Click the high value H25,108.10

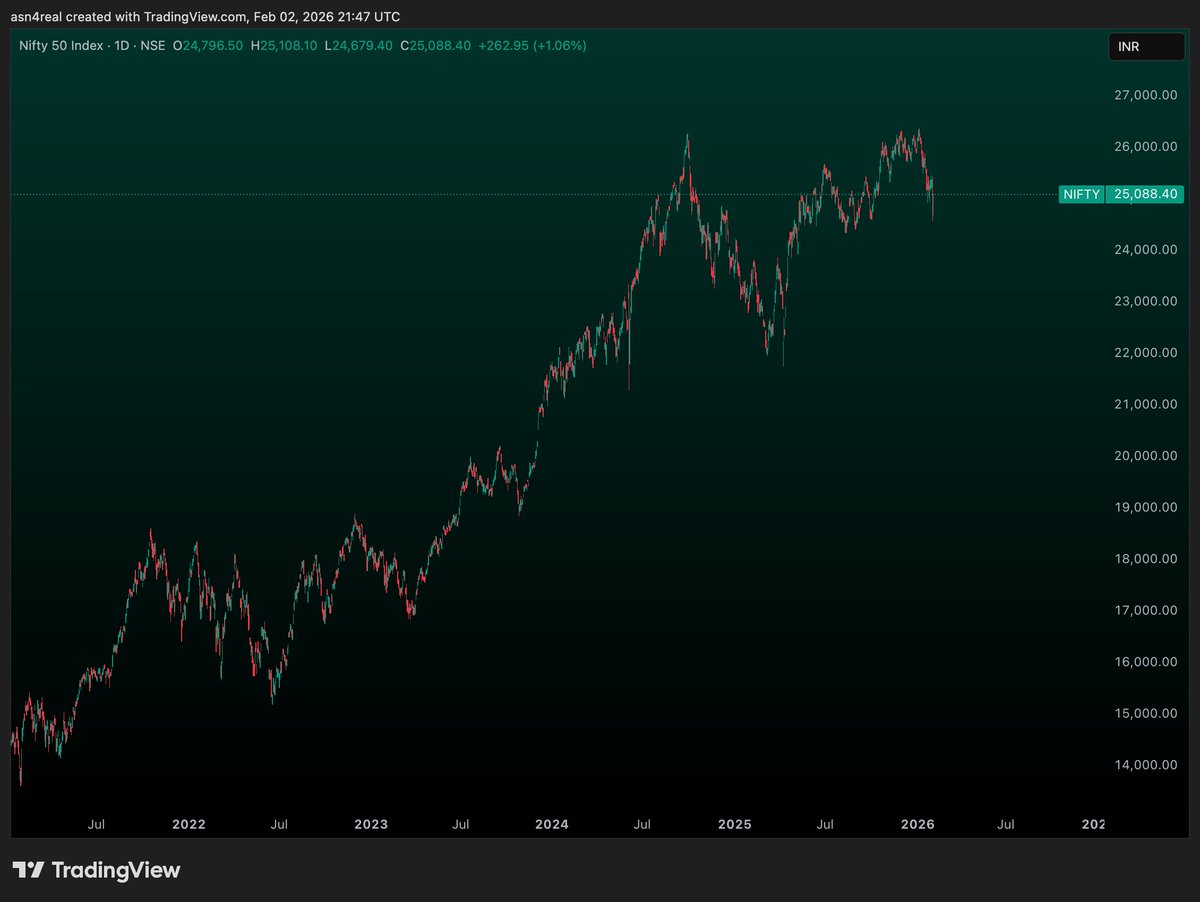click(284, 46)
